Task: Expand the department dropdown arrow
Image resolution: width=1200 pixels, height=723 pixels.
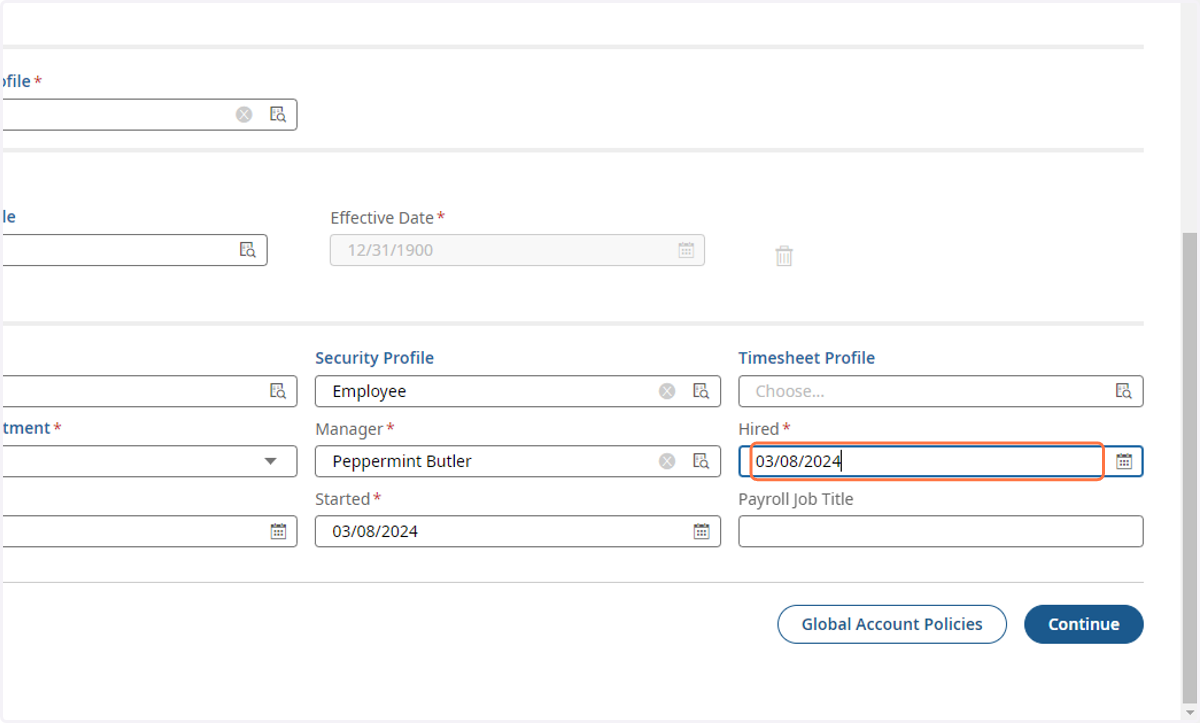Action: [x=270, y=461]
